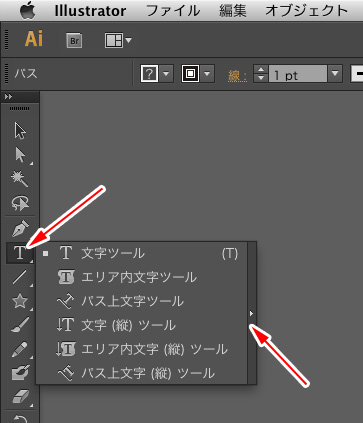The image size is (363, 423).
Task: Choose パス上文字ツール from the flyout
Action: pos(142,301)
